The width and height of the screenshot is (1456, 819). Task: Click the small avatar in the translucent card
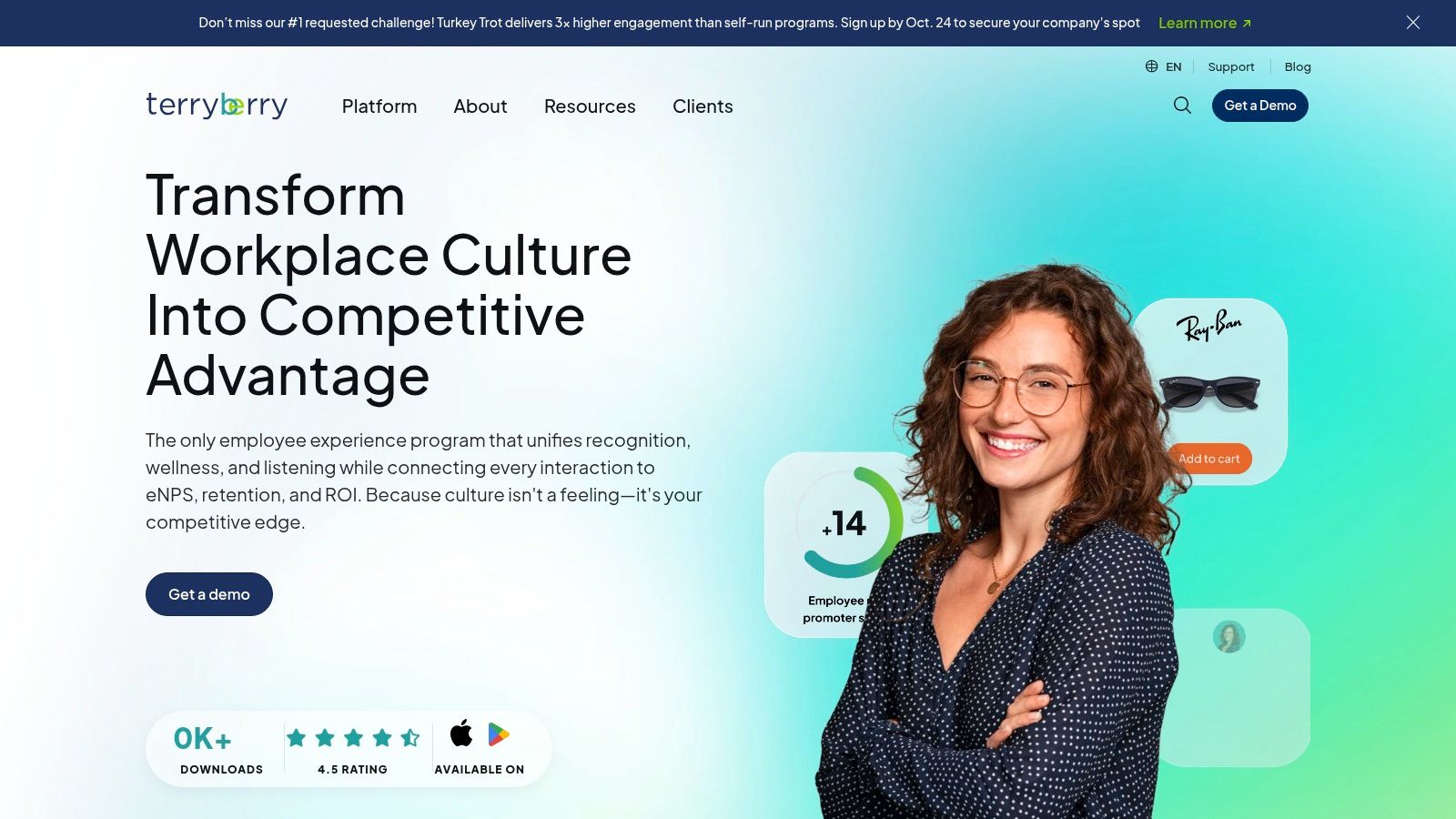pos(1228,637)
